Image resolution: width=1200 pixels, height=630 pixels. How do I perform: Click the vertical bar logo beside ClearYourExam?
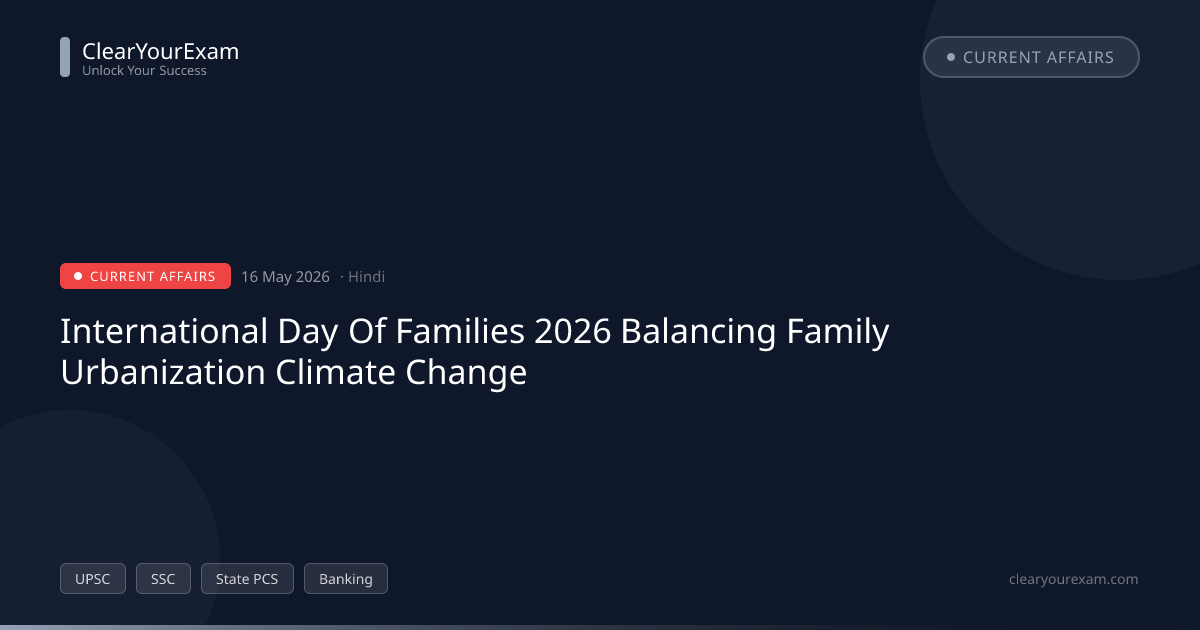coord(65,57)
